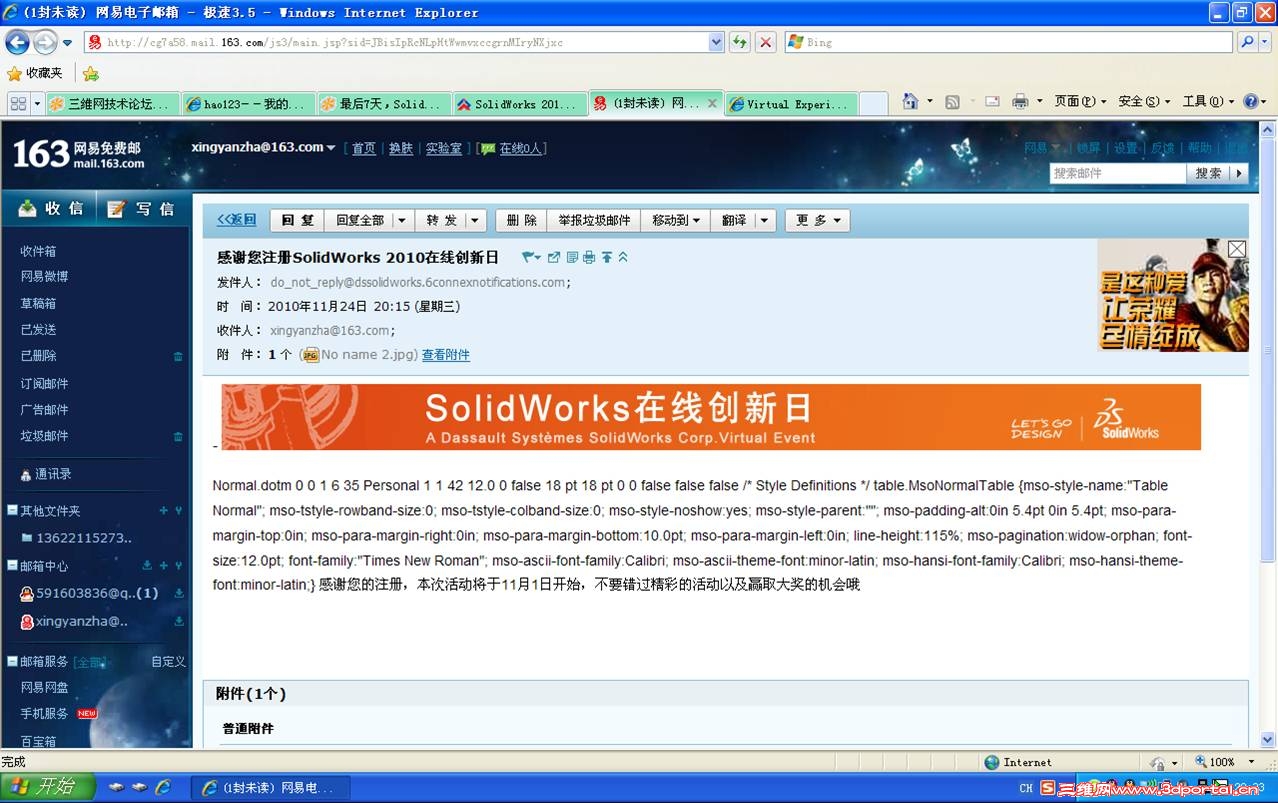
Task: Open 页面(P) menu
Action: [x=1080, y=101]
